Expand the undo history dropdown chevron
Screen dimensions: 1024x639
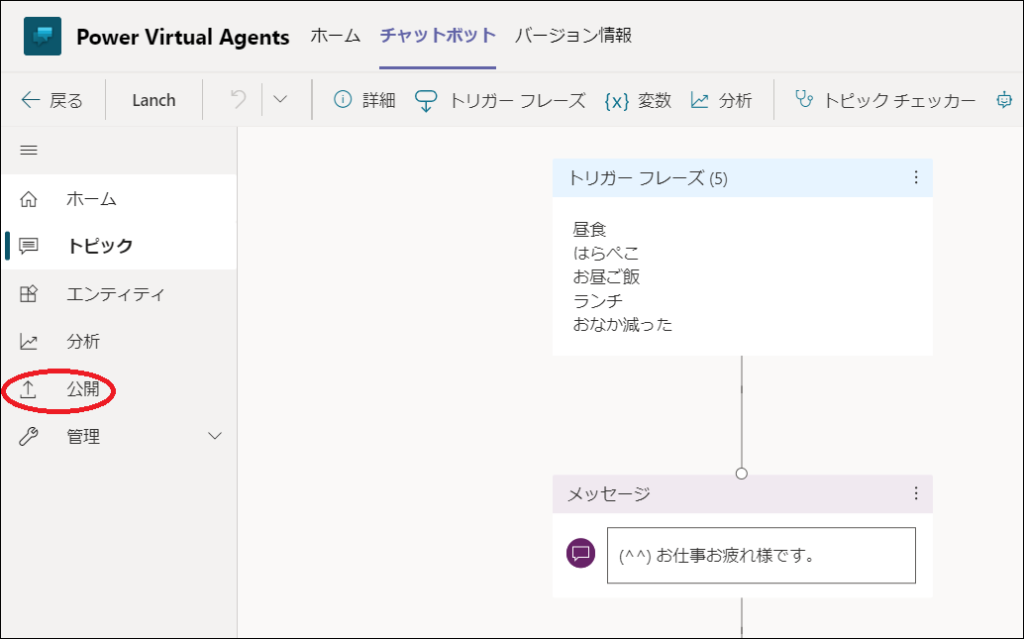click(x=280, y=99)
